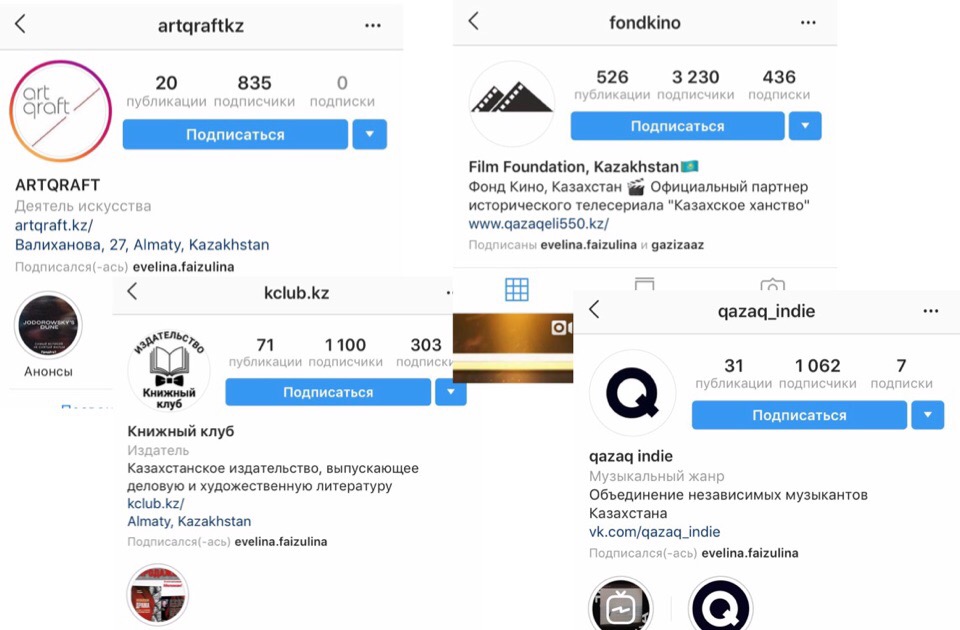Follow qazaq_indie with the Подписаться button

(799, 415)
